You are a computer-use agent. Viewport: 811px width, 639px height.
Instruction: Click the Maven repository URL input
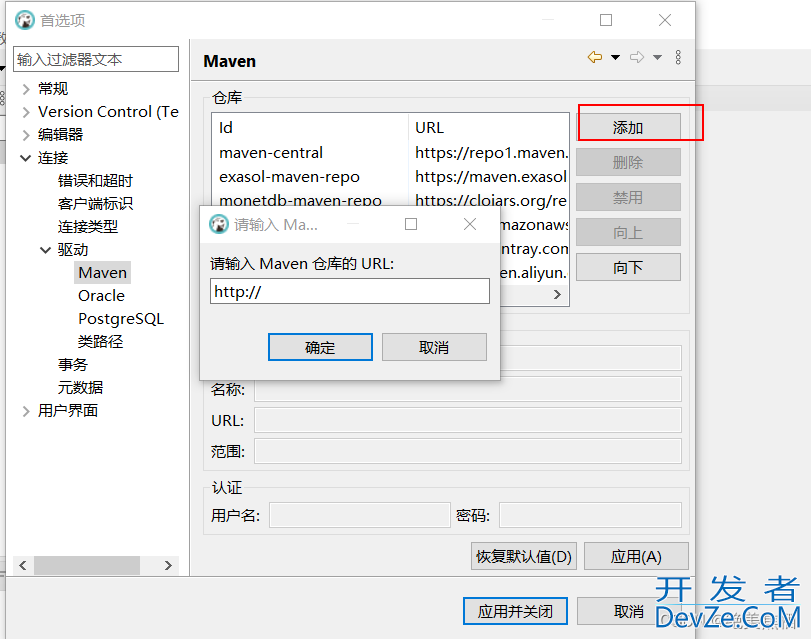[350, 291]
